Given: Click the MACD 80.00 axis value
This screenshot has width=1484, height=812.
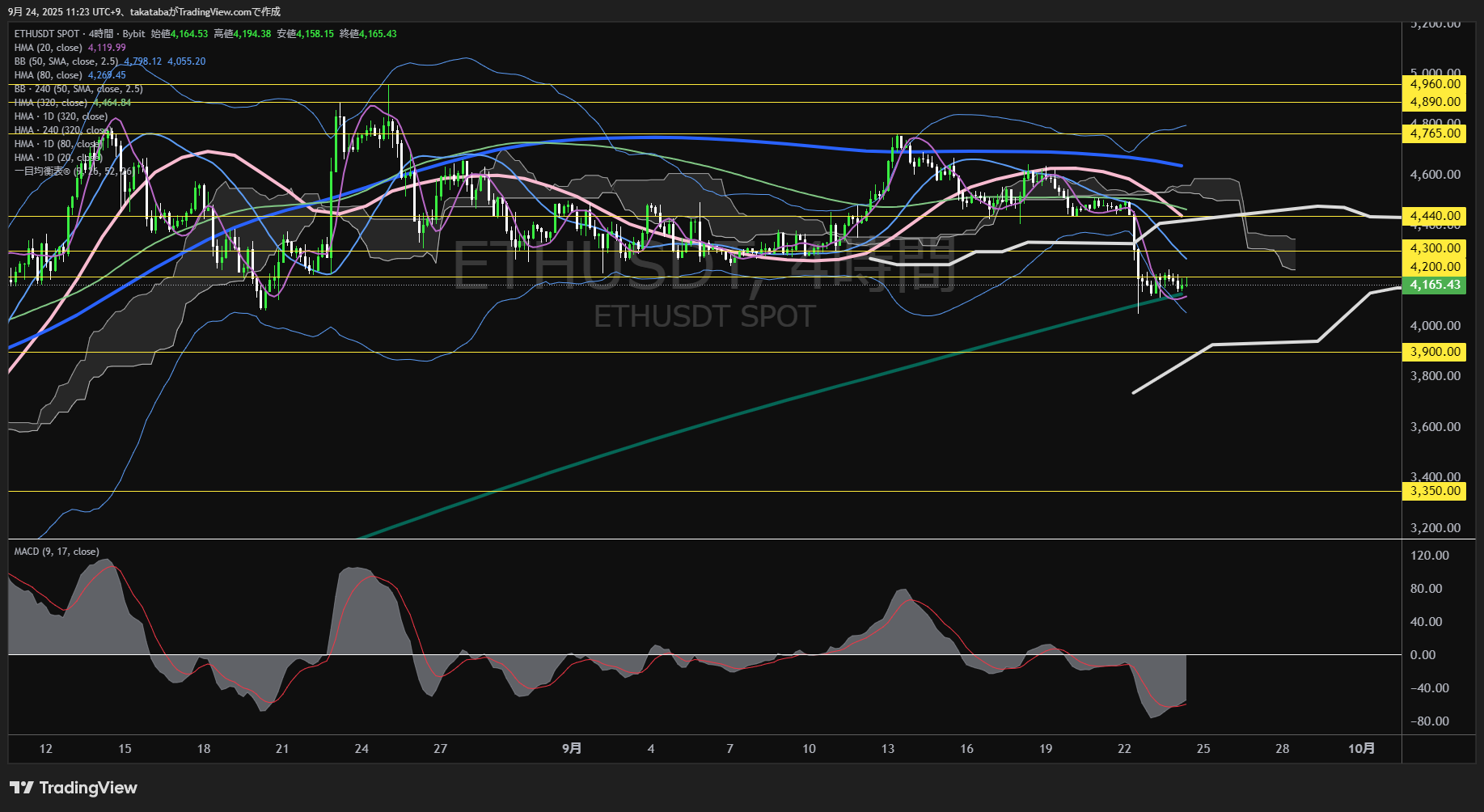Looking at the screenshot, I should pos(1427,589).
